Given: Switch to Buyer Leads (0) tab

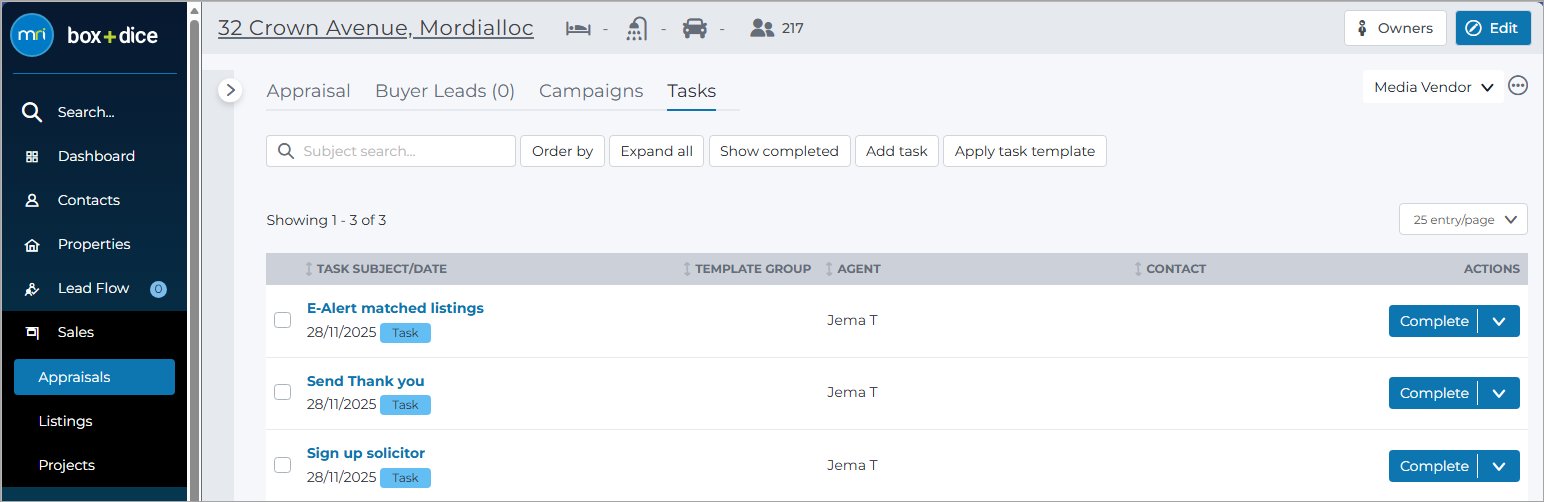Looking at the screenshot, I should click(445, 91).
